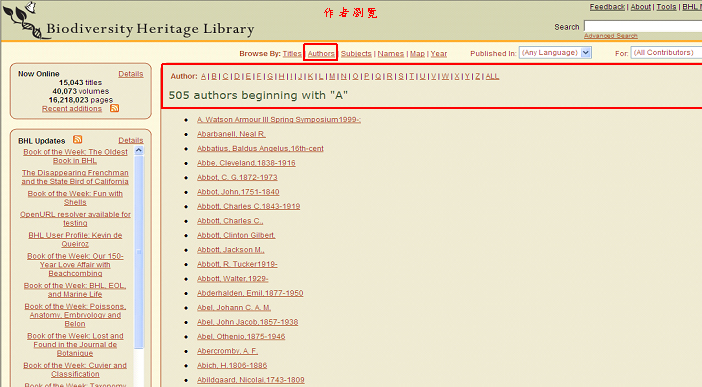Open author Abercromby, A. F.
This screenshot has width=702, height=387.
pyautogui.click(x=227, y=351)
